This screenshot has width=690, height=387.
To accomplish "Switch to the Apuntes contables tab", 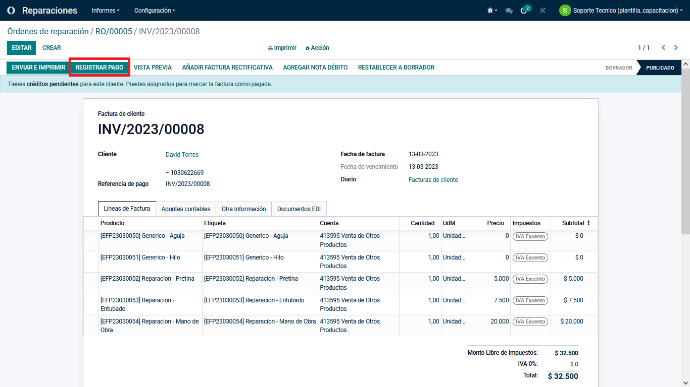I will pos(186,209).
